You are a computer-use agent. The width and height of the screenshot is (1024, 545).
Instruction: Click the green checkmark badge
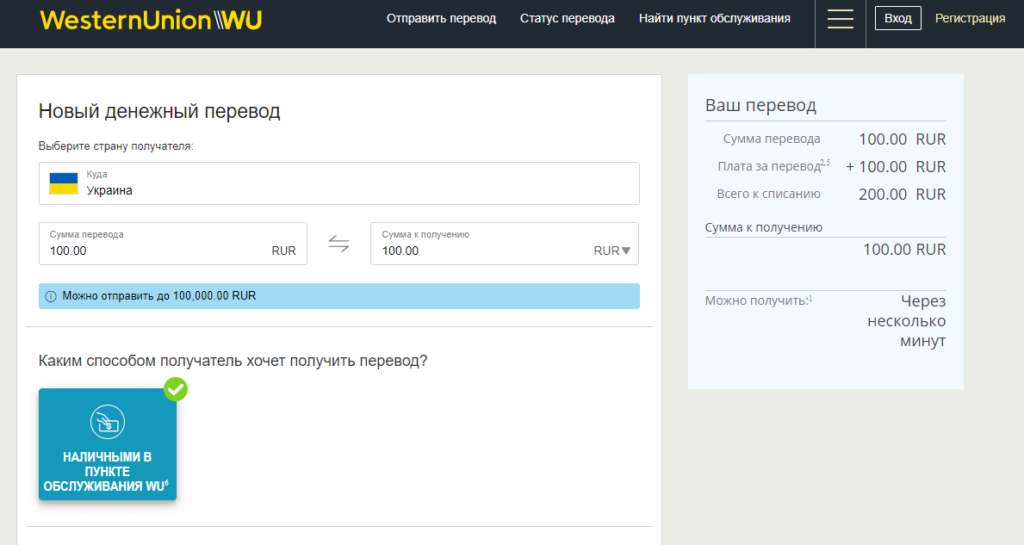175,389
